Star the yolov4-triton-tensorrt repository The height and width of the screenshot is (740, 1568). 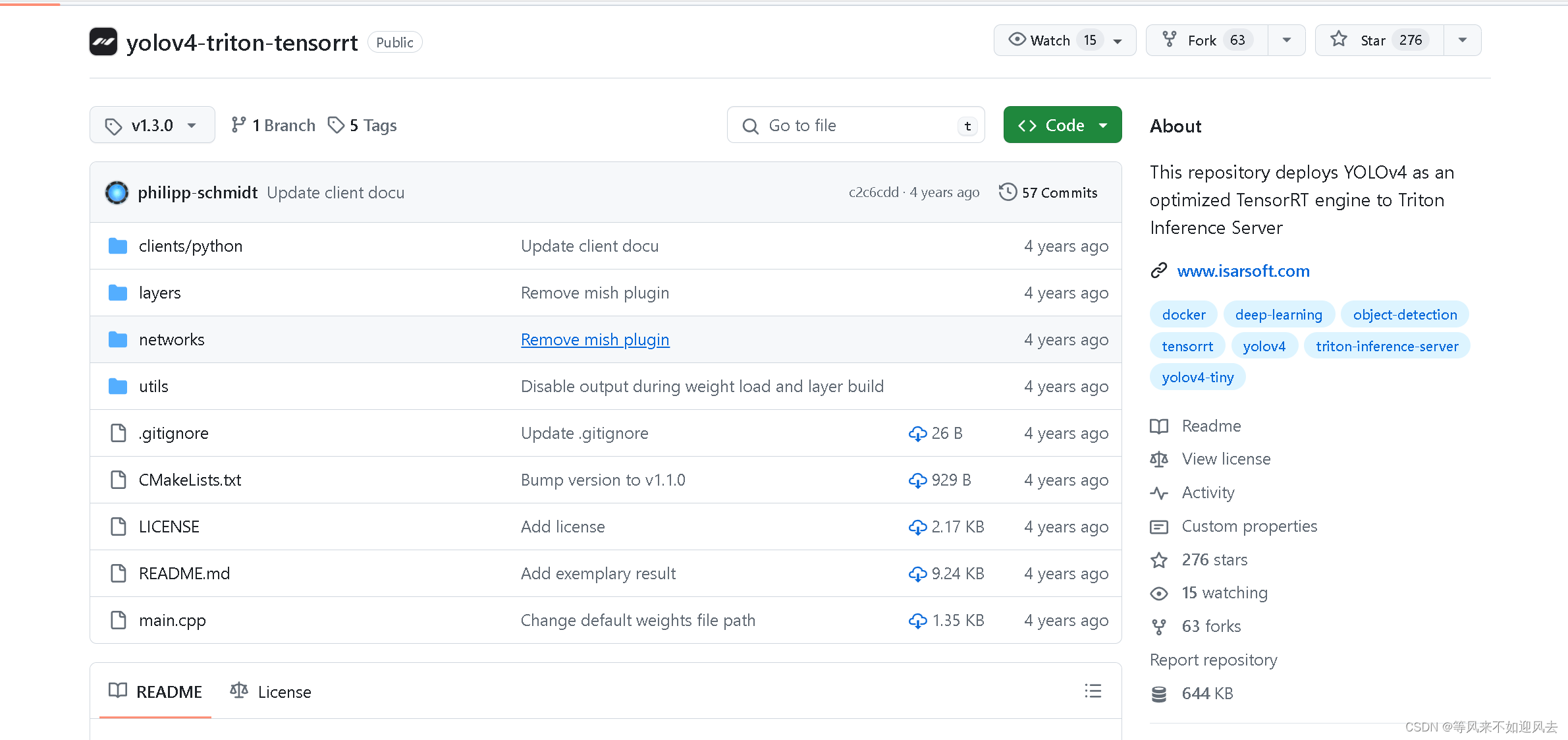(x=1379, y=40)
